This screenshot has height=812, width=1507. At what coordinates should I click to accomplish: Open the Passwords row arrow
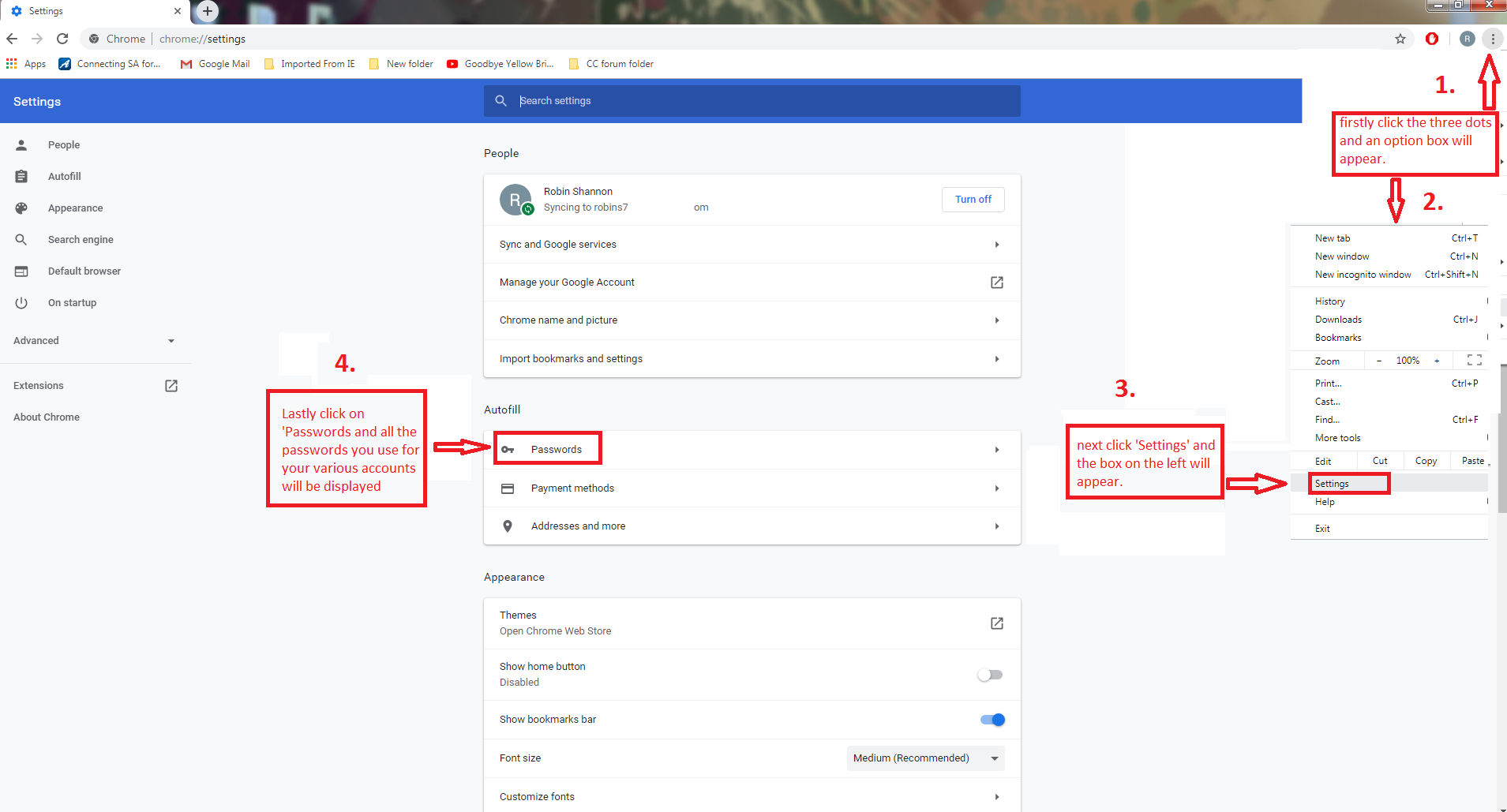click(996, 450)
